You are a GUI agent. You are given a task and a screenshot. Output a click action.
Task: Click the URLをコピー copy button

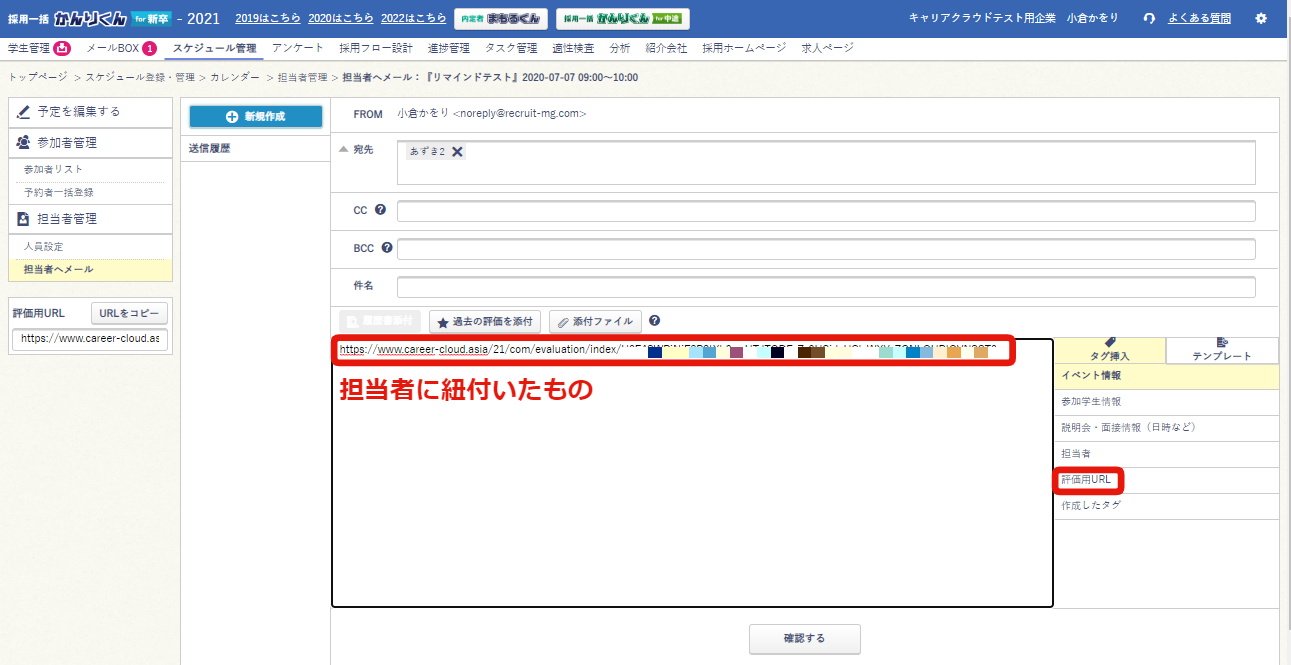(131, 312)
